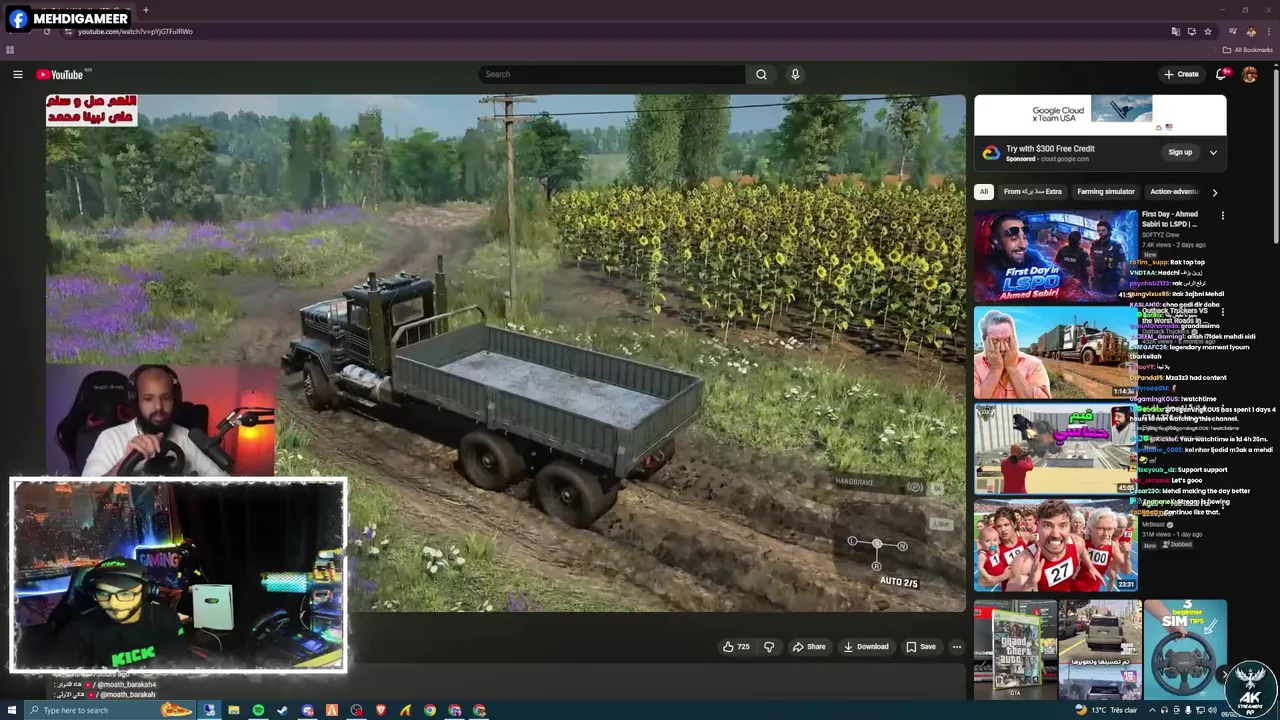Image resolution: width=1280 pixels, height=720 pixels.
Task: Click the video player area
Action: (505, 352)
